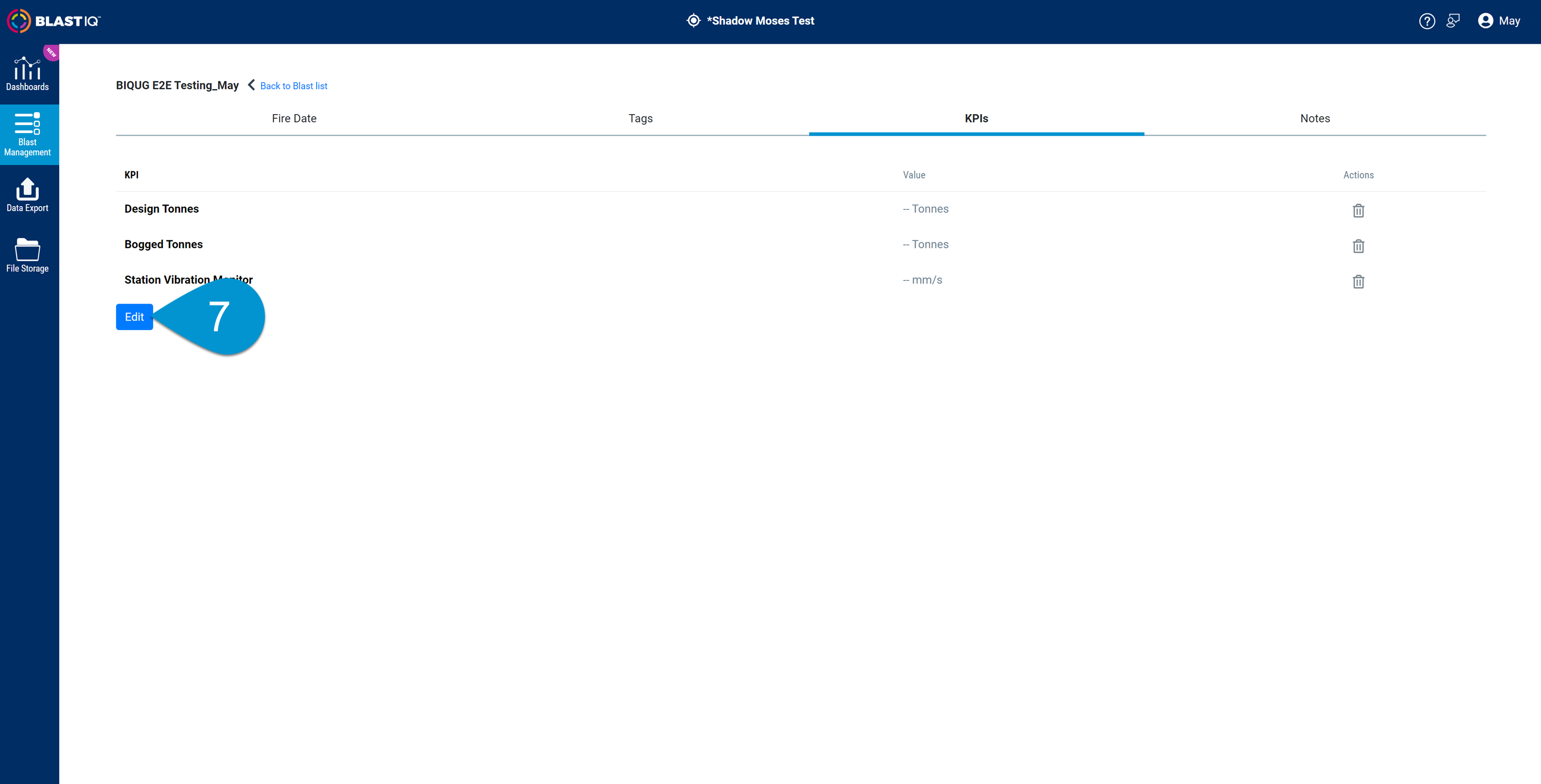Click the Bogged Tonnes value '-- Tonnes'
1541x784 pixels.
tap(926, 244)
